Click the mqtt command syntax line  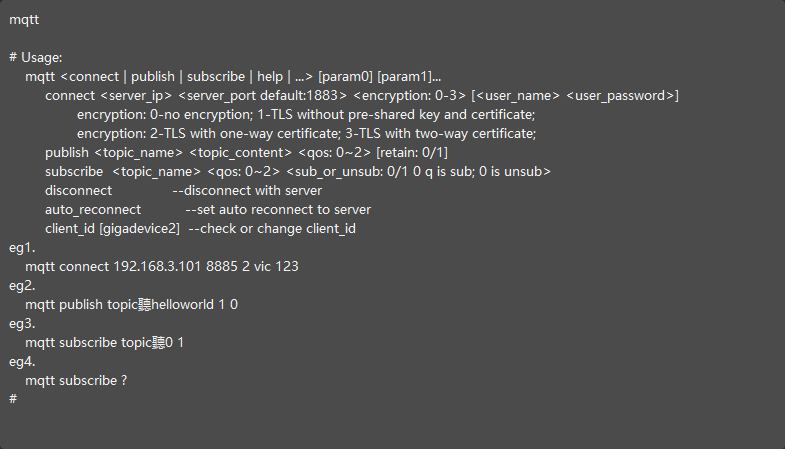click(x=233, y=77)
